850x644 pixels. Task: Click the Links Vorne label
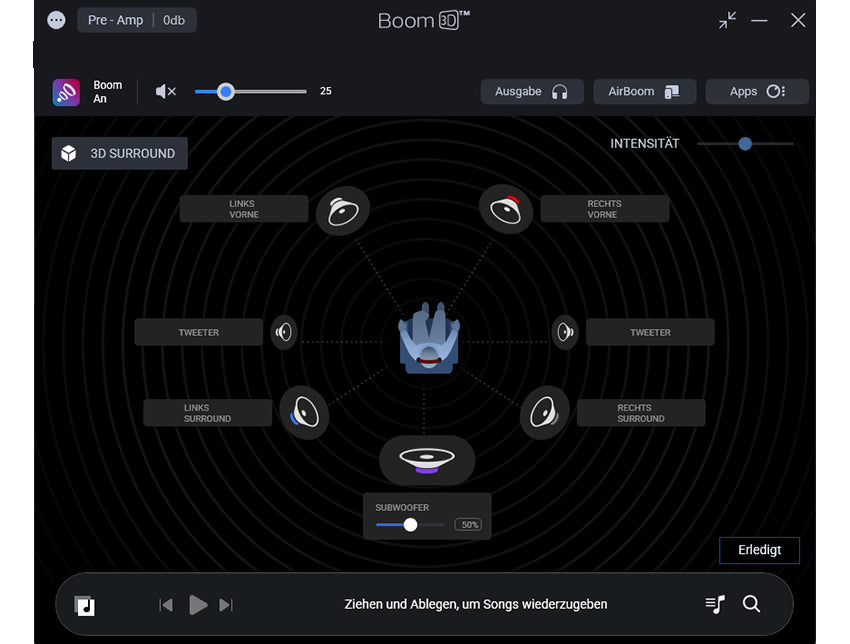point(244,209)
